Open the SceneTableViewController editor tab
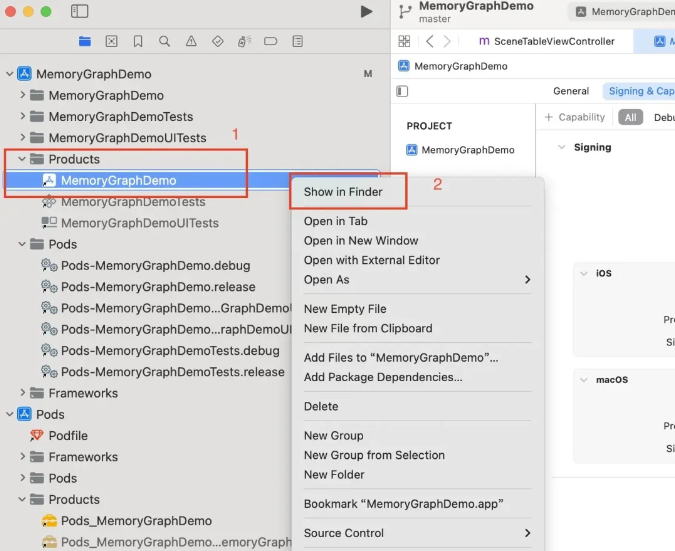The width and height of the screenshot is (675, 551). [x=547, y=41]
